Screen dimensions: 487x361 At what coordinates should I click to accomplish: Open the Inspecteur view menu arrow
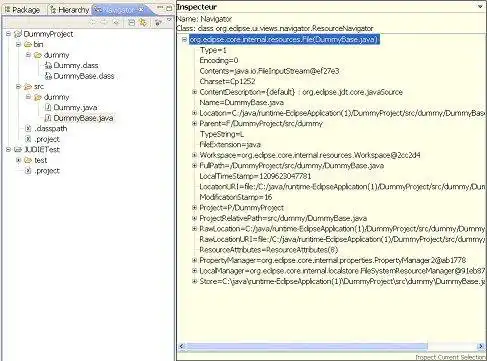[480, 6]
